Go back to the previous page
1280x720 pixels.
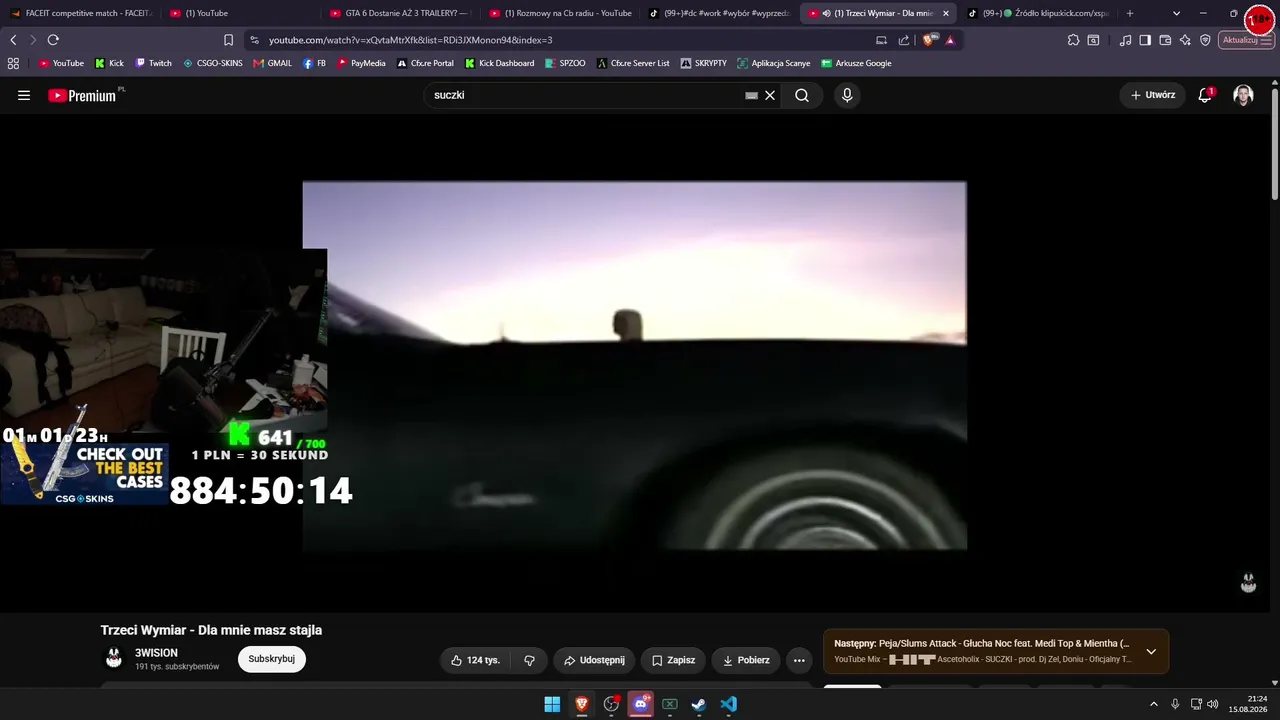(x=13, y=40)
